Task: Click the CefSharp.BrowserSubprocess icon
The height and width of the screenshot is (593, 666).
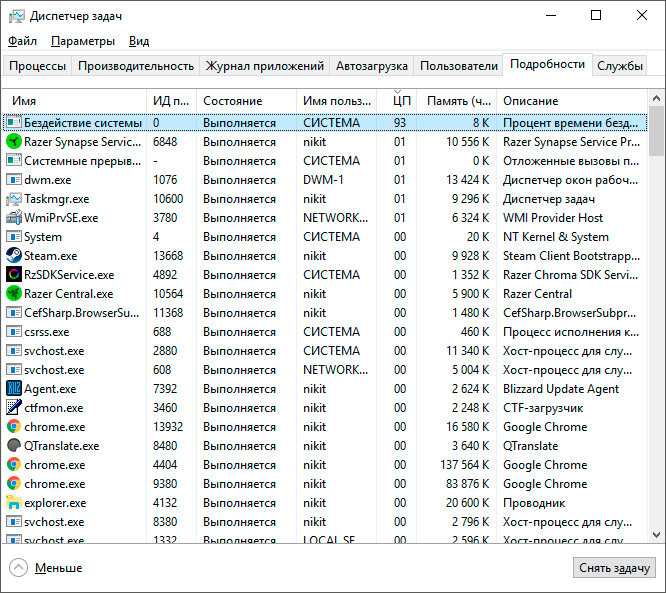Action: pos(14,313)
